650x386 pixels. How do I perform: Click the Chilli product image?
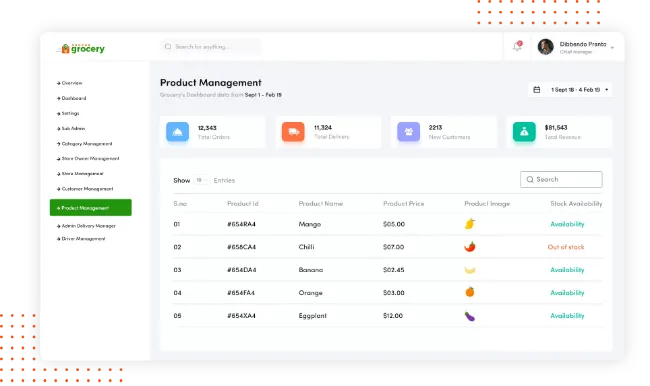pyautogui.click(x=470, y=247)
